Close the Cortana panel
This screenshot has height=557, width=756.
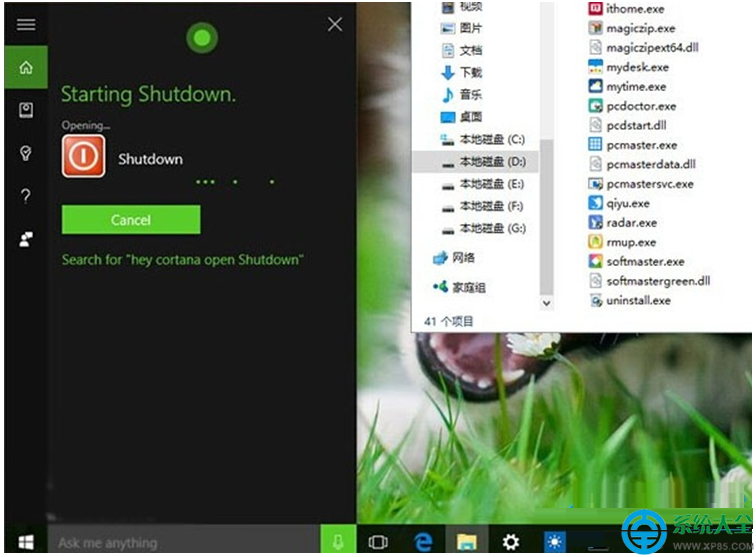click(x=335, y=24)
